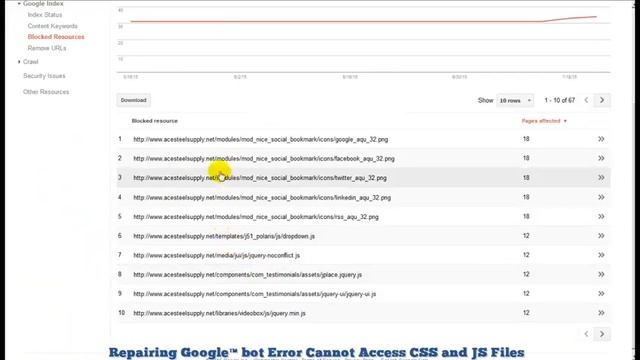The width and height of the screenshot is (640, 360).
Task: Open details arrow for jplace.jquery.js row
Action: 601,274
